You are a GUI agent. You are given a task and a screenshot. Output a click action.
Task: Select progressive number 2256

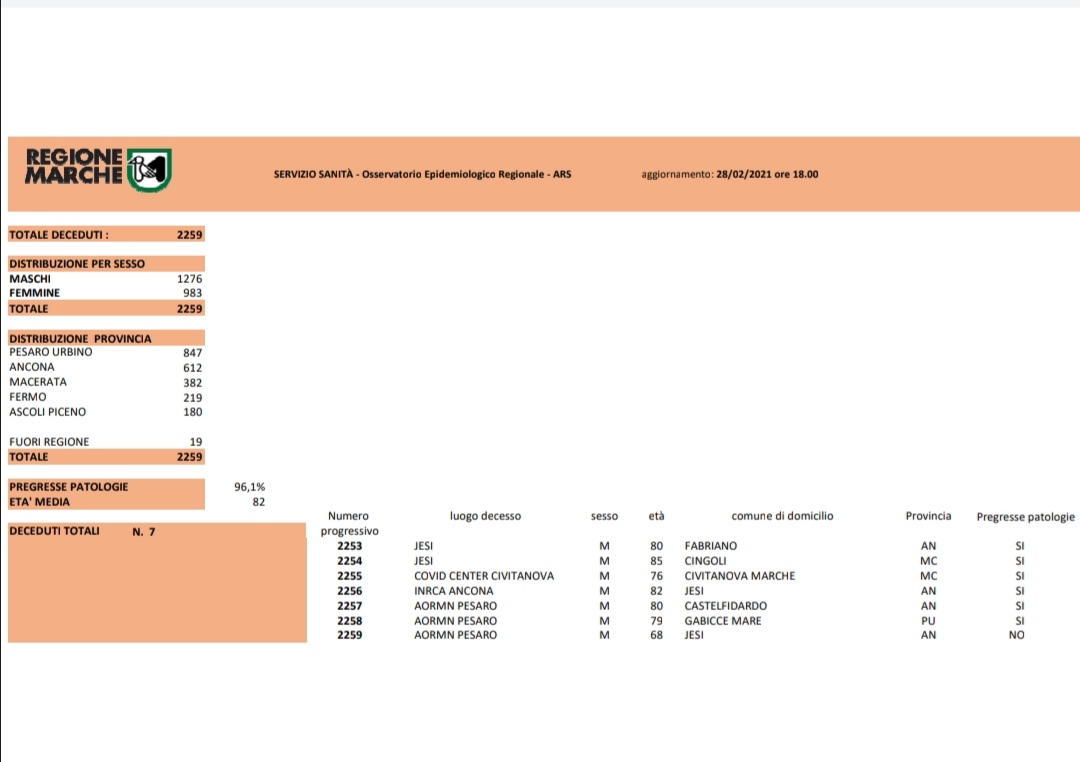click(x=350, y=591)
